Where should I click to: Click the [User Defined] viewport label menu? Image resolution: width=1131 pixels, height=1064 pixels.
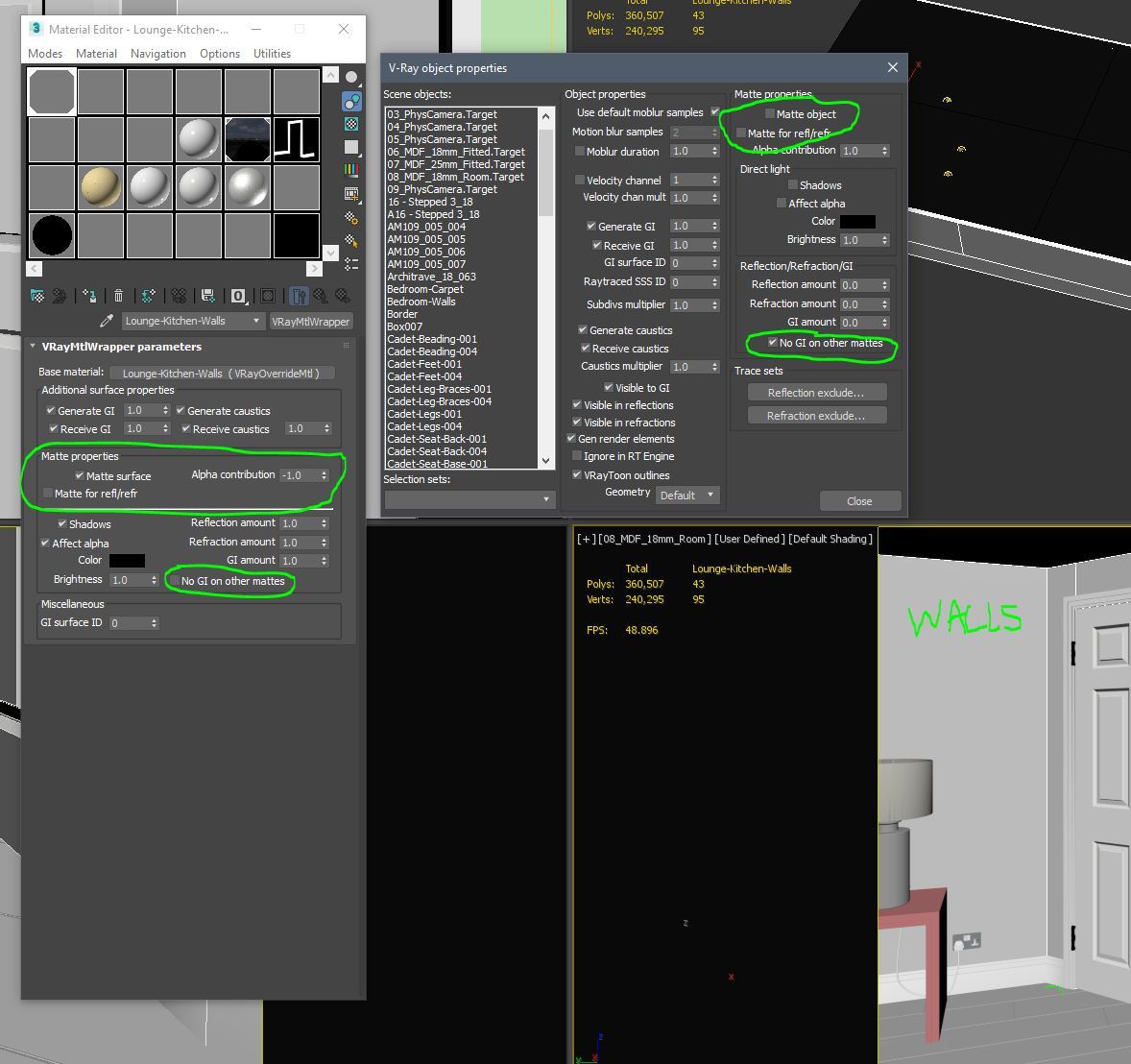750,539
